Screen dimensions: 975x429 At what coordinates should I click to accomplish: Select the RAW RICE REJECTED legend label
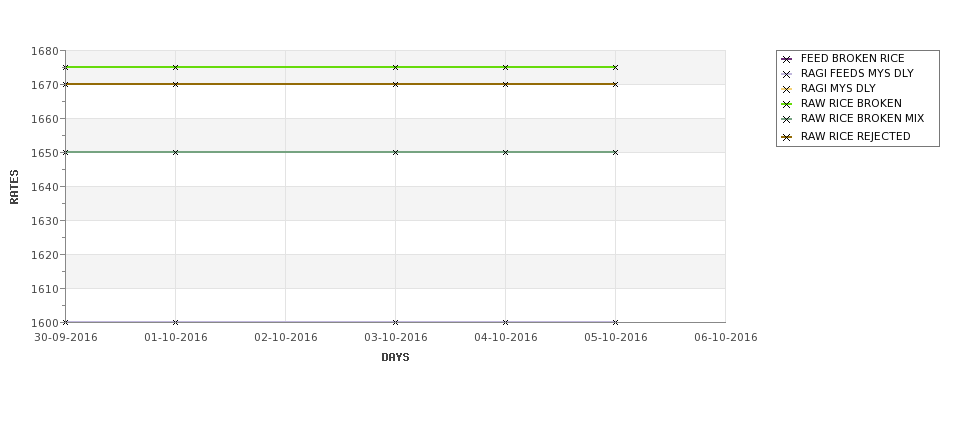point(855,136)
